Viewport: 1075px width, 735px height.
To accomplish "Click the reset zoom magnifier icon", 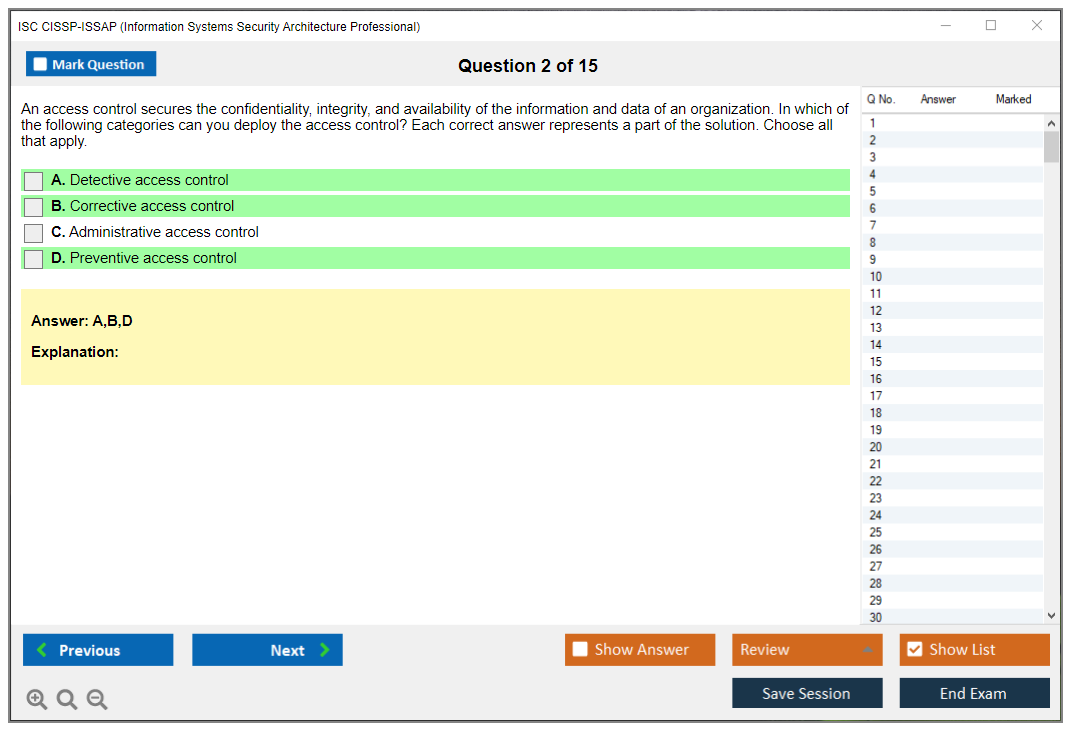I will pos(67,700).
